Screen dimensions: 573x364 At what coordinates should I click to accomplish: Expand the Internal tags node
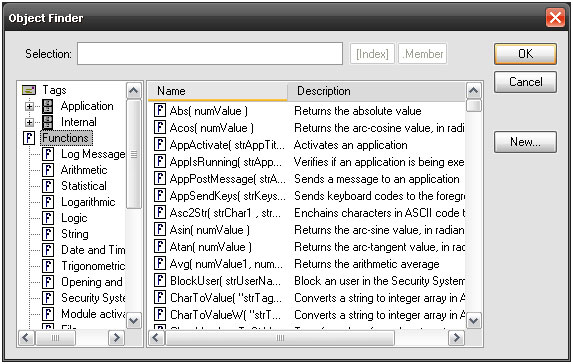[x=29, y=122]
